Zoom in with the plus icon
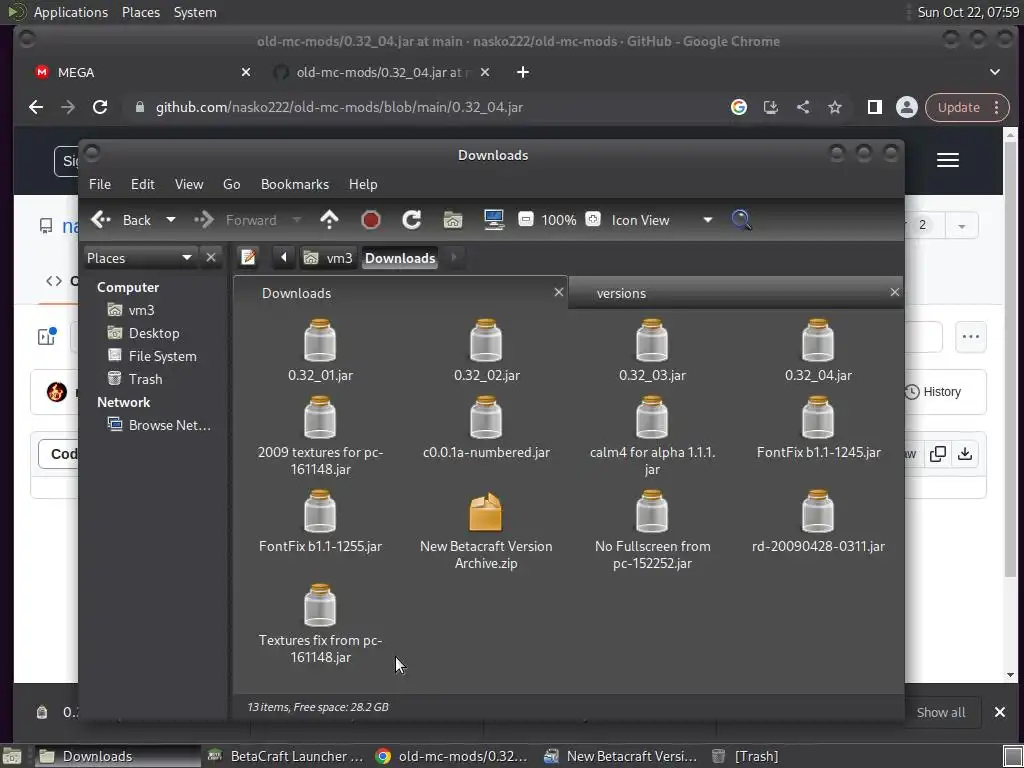 (x=592, y=219)
